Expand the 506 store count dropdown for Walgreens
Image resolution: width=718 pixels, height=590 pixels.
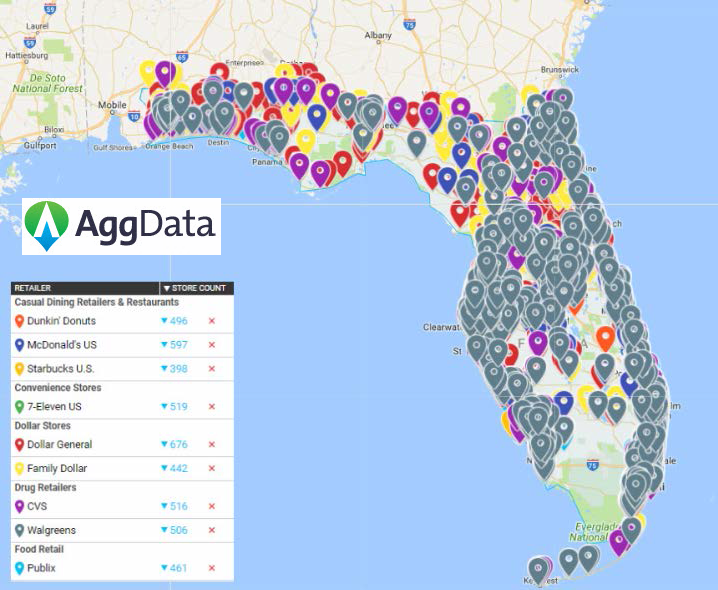(x=174, y=530)
